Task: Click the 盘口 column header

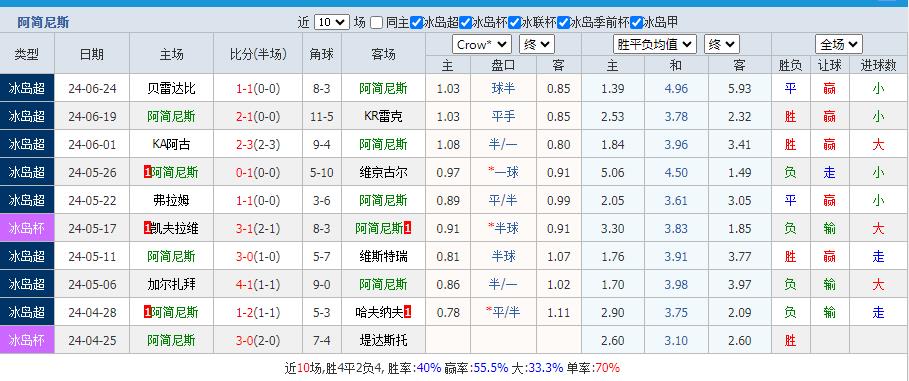Action: pos(503,66)
